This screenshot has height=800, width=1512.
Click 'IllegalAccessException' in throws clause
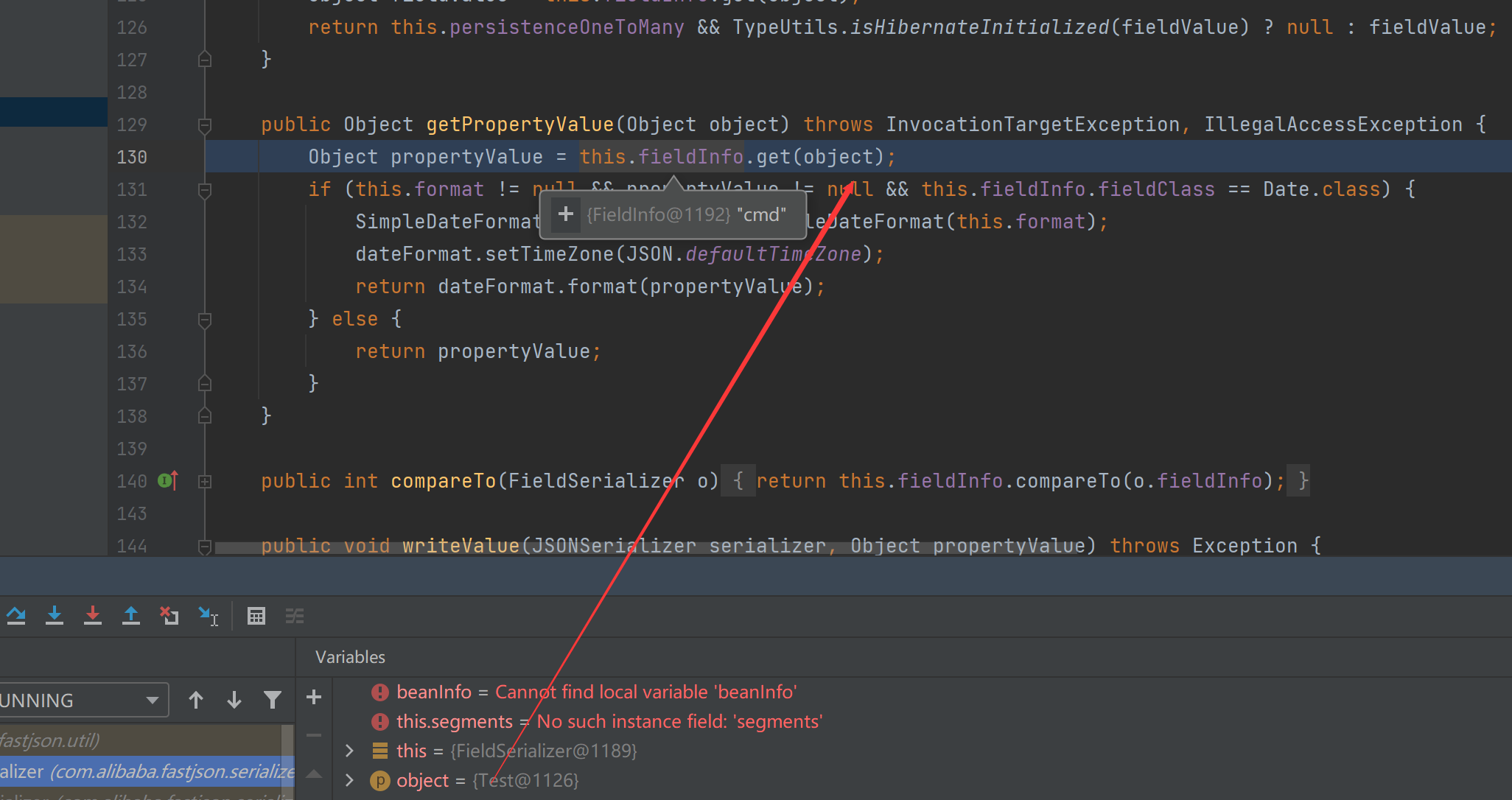(1334, 124)
